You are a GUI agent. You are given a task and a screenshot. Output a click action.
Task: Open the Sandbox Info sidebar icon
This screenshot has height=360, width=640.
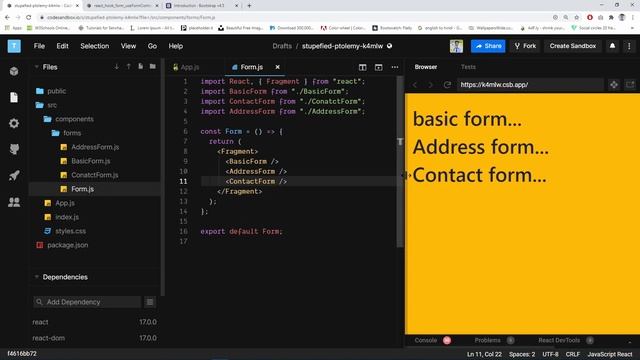[14, 71]
